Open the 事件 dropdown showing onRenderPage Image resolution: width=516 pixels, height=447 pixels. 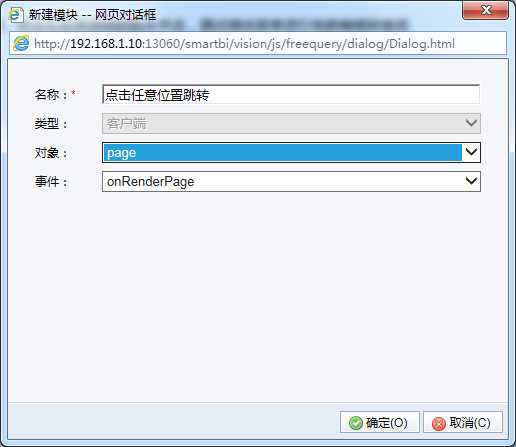(291, 181)
